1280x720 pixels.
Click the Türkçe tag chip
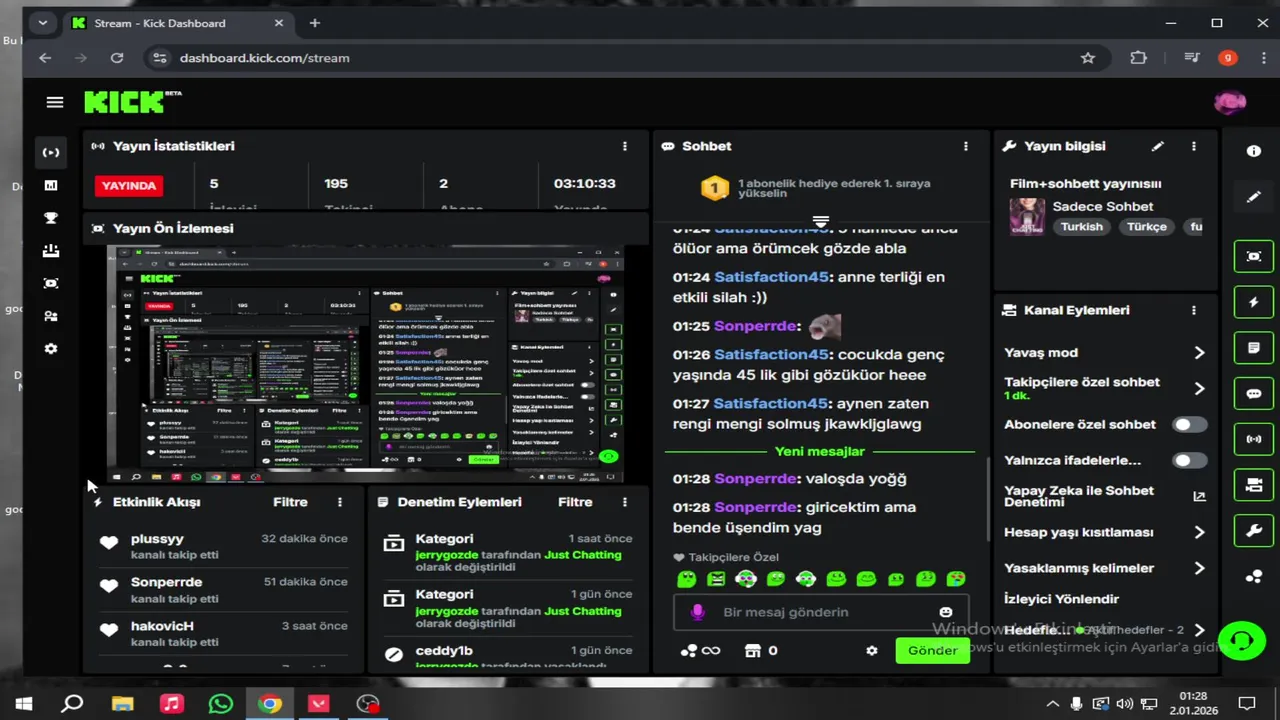[x=1147, y=227]
